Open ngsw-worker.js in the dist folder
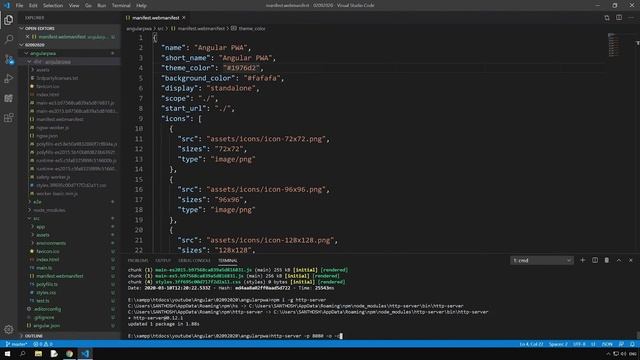Screen dimensions: 640x360 pyautogui.click(x=53, y=128)
